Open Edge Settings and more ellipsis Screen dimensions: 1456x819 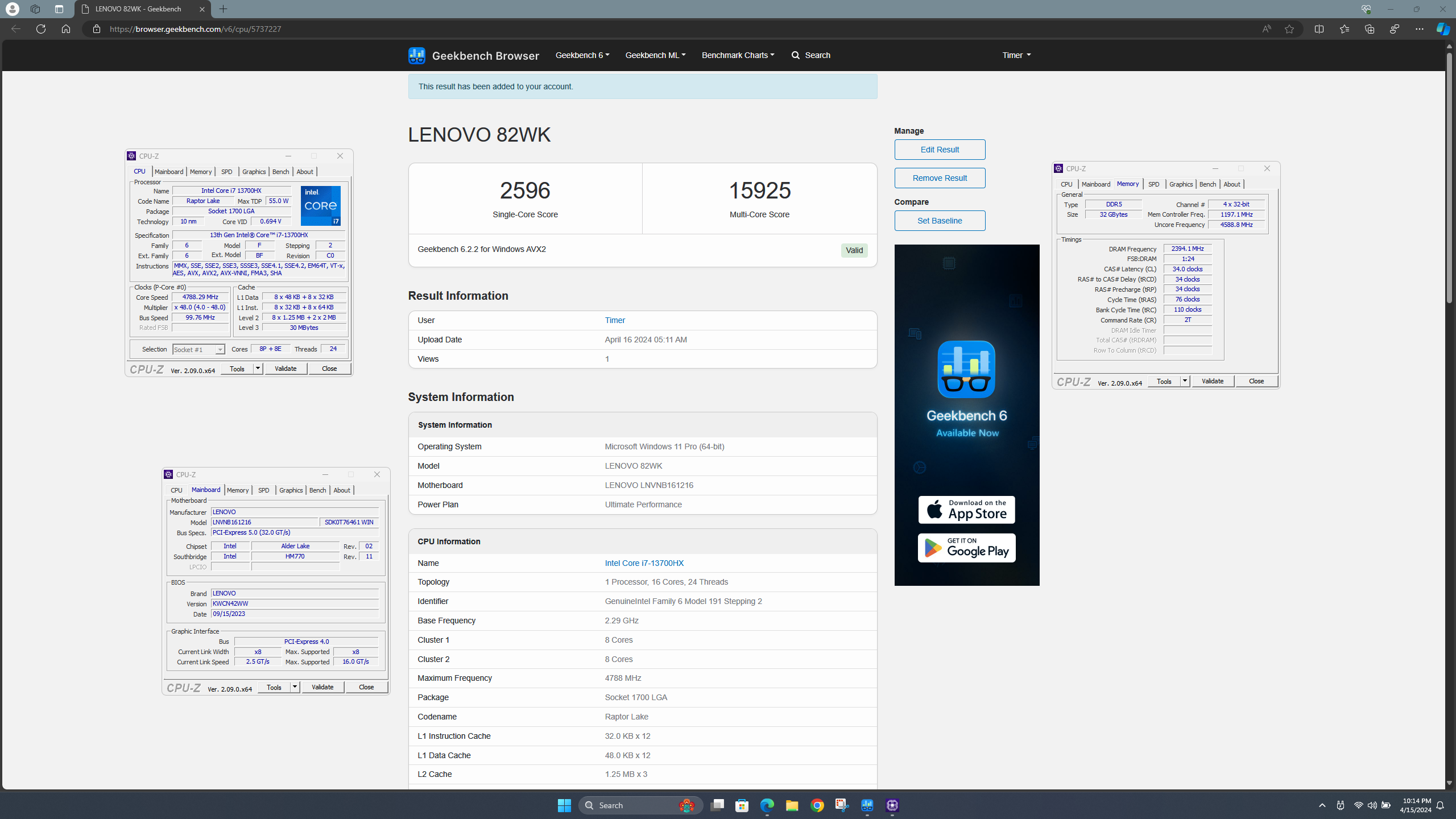click(1419, 29)
